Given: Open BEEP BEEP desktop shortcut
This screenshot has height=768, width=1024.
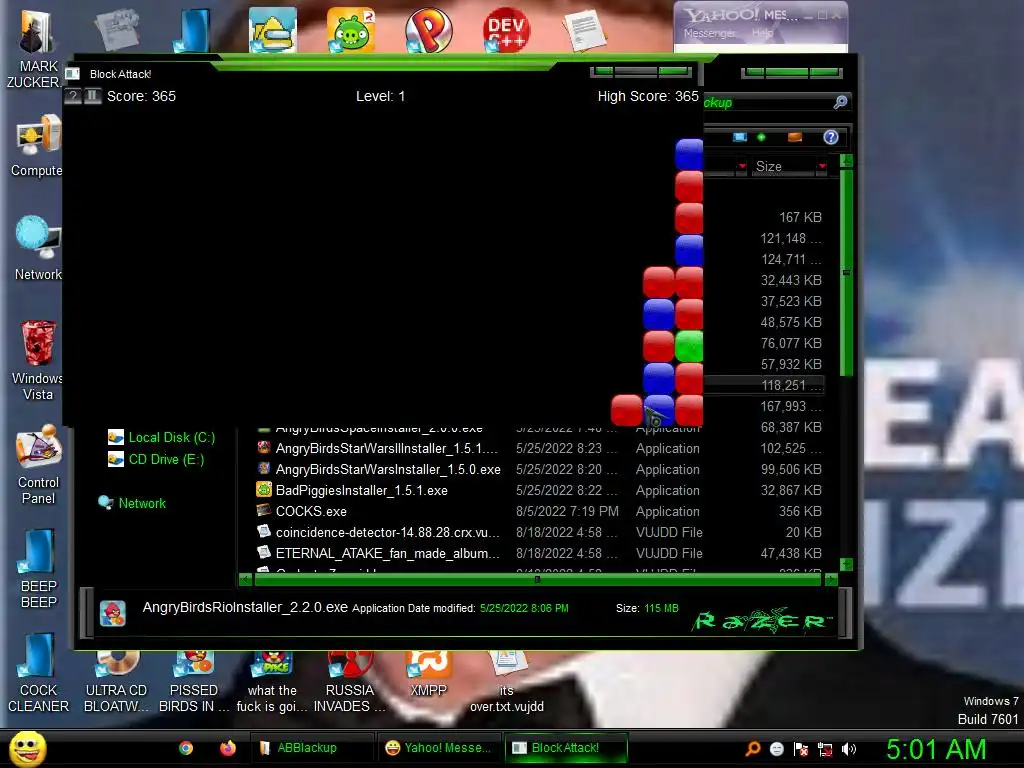Looking at the screenshot, I should click(39, 569).
